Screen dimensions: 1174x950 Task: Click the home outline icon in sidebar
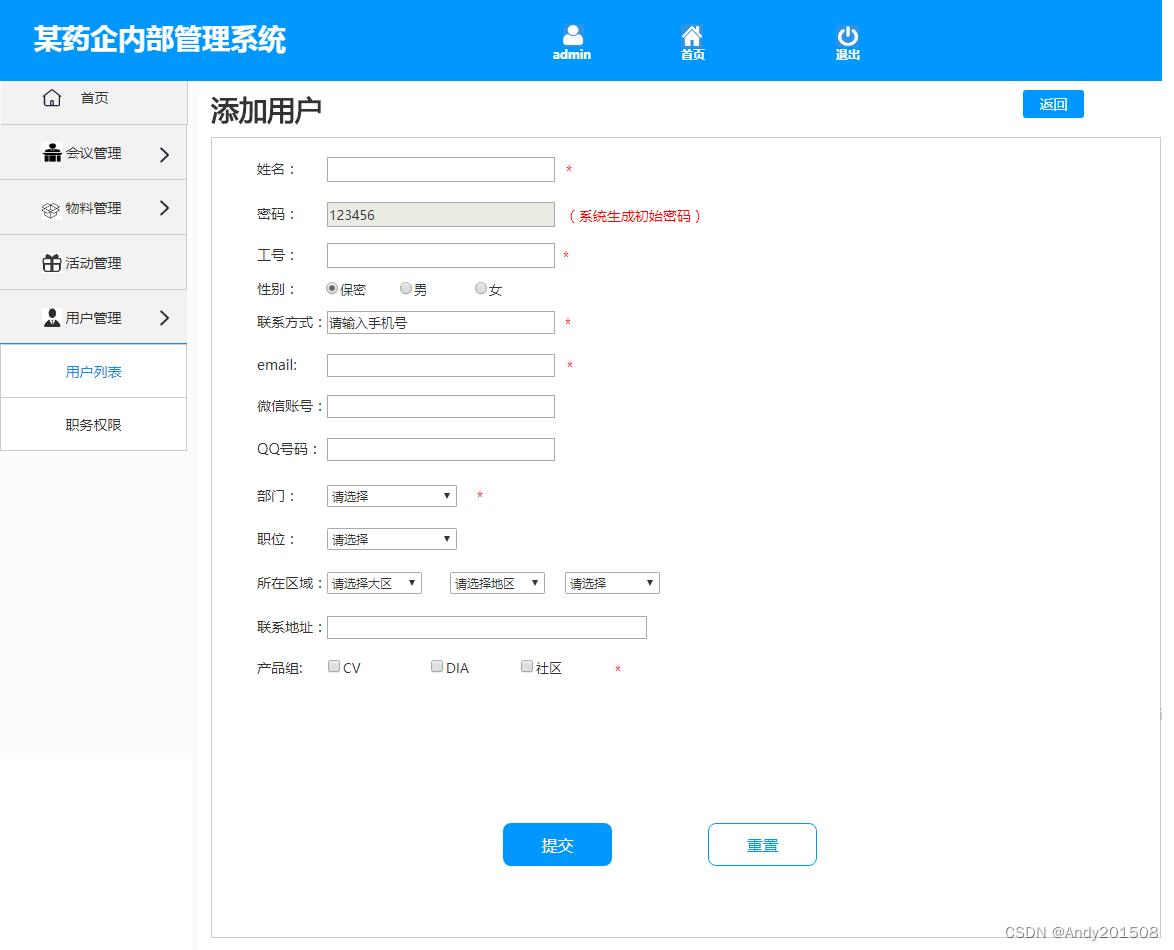(x=52, y=98)
